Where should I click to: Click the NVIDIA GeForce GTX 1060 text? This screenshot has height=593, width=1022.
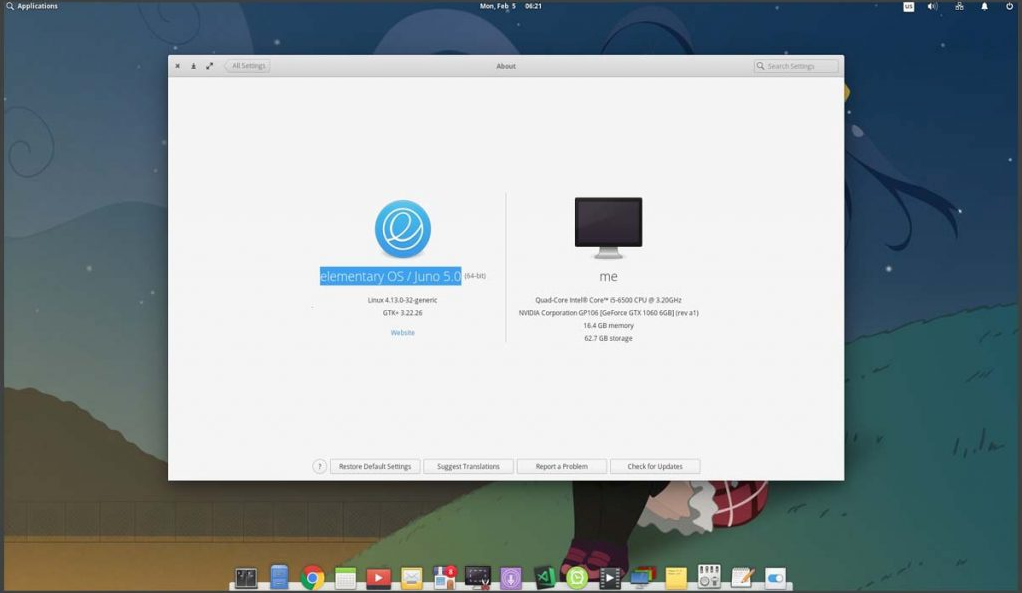tap(608, 313)
